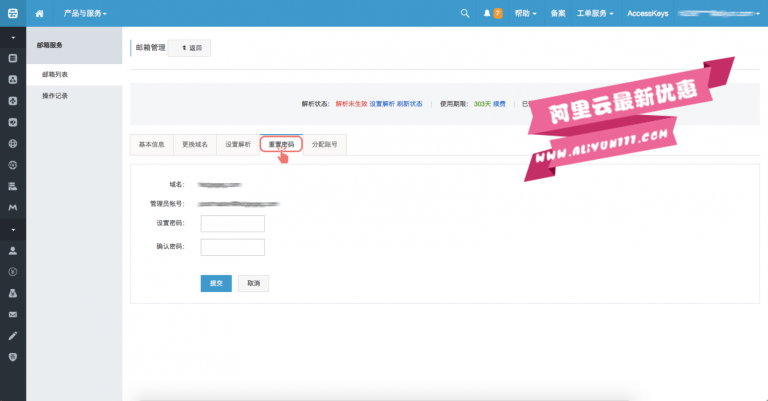The image size is (768, 401).
Task: Open AccessKeys in top bar
Action: click(648, 13)
